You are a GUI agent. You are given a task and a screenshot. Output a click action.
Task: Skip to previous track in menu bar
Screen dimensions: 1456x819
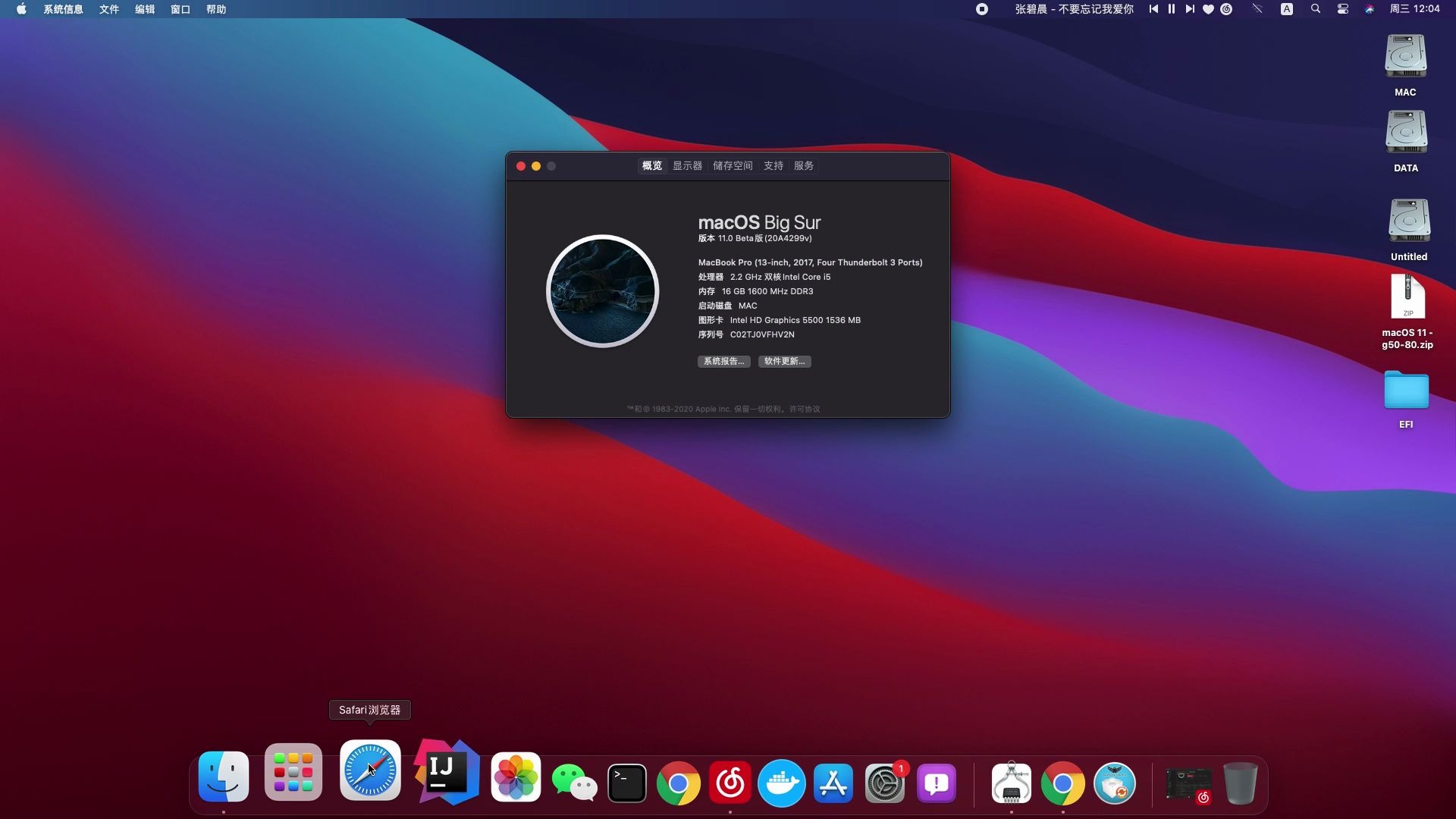[1153, 9]
